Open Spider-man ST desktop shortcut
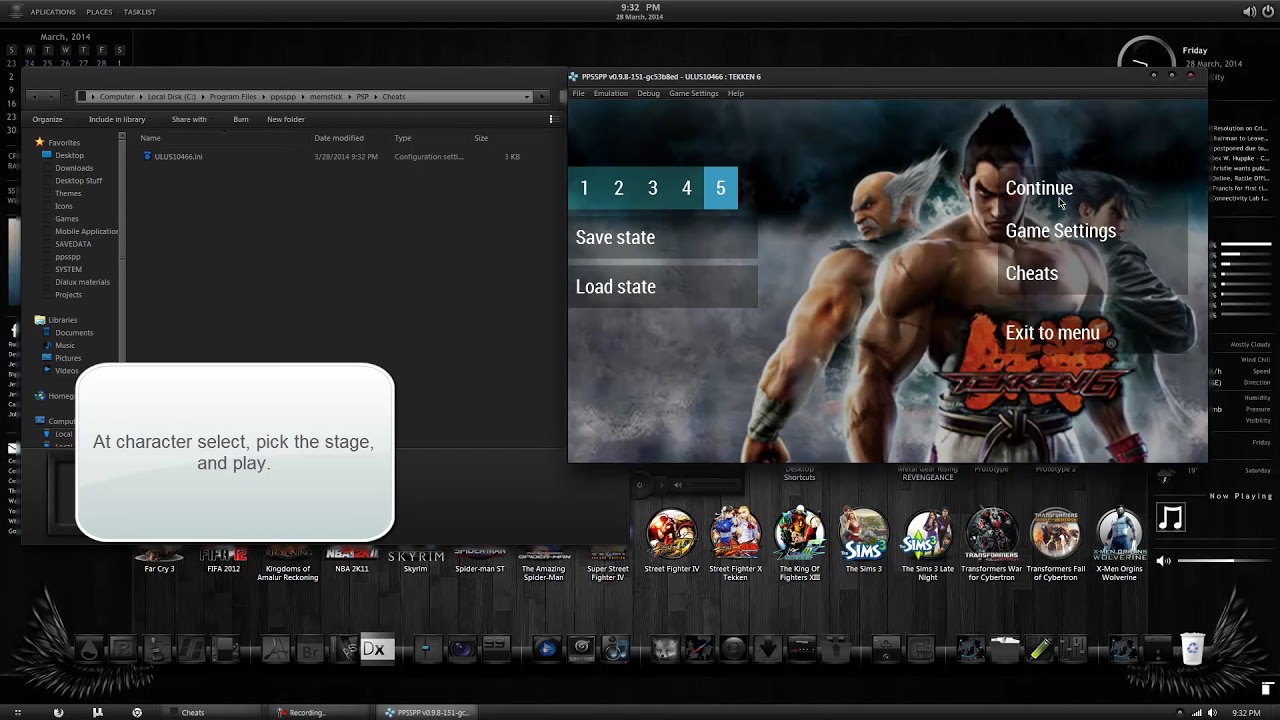Screen dimensions: 1280x720 [480, 557]
